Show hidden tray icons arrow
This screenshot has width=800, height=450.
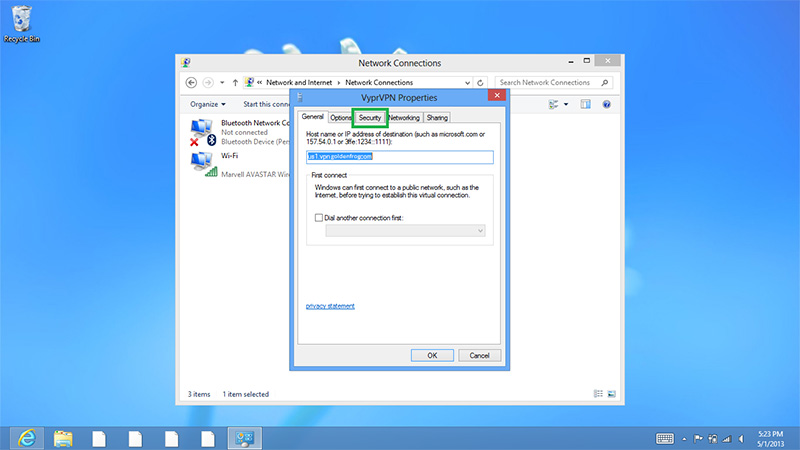(x=684, y=439)
